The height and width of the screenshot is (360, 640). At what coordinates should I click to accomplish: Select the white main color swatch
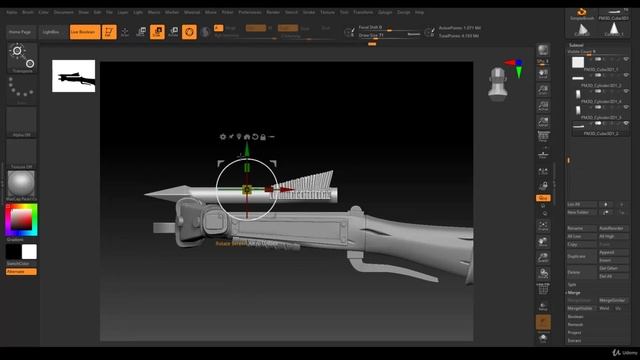(29, 252)
